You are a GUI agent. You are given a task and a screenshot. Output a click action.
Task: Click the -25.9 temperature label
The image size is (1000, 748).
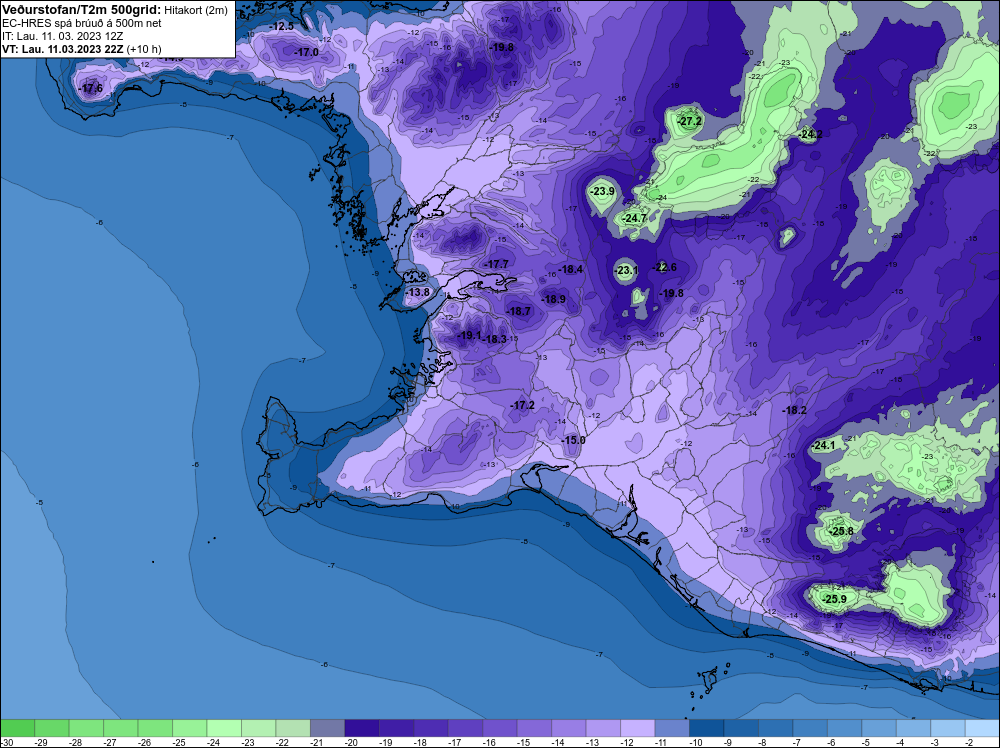coord(835,599)
